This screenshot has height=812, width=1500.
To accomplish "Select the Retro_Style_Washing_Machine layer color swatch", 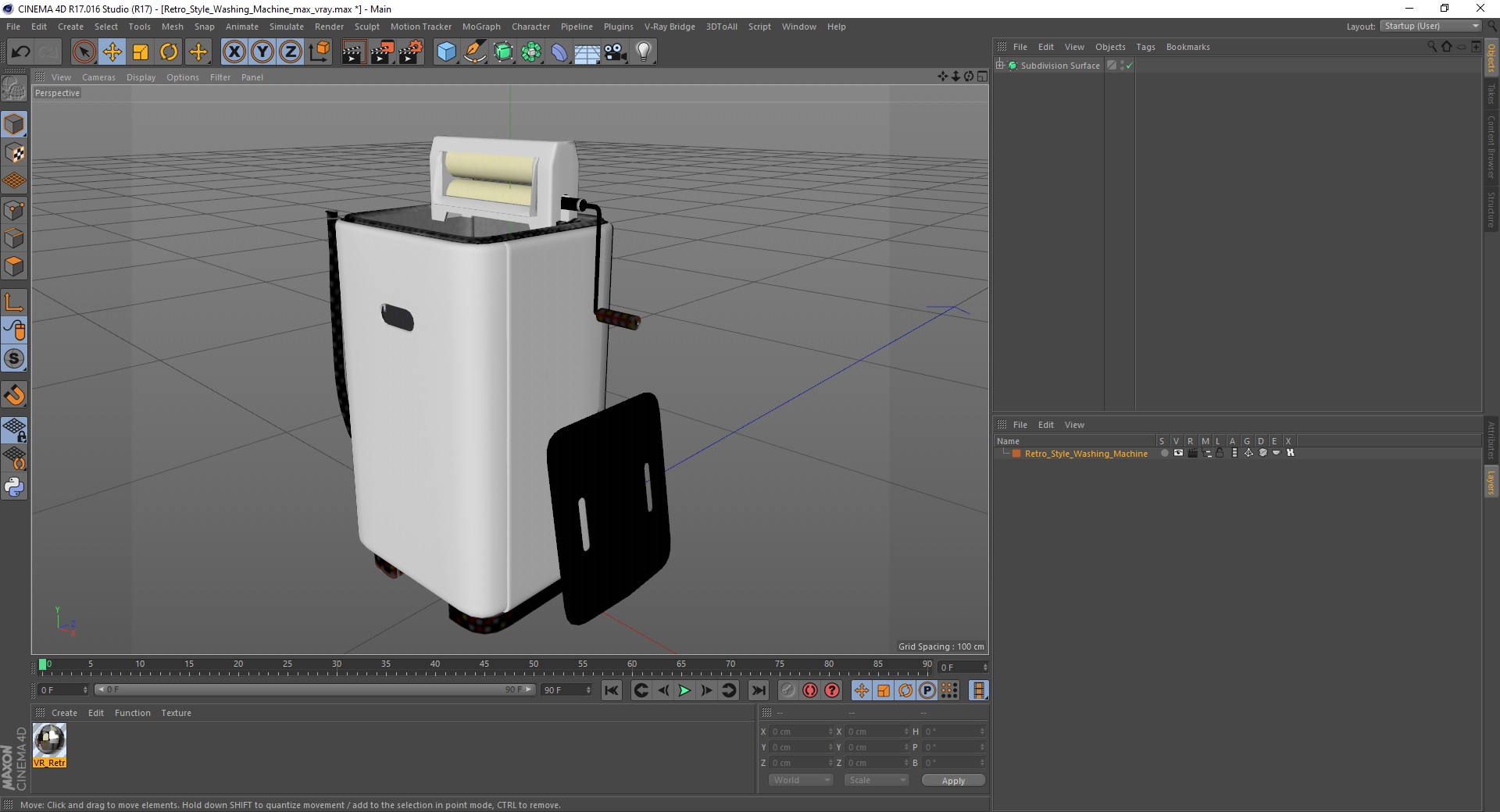I will [x=1016, y=454].
